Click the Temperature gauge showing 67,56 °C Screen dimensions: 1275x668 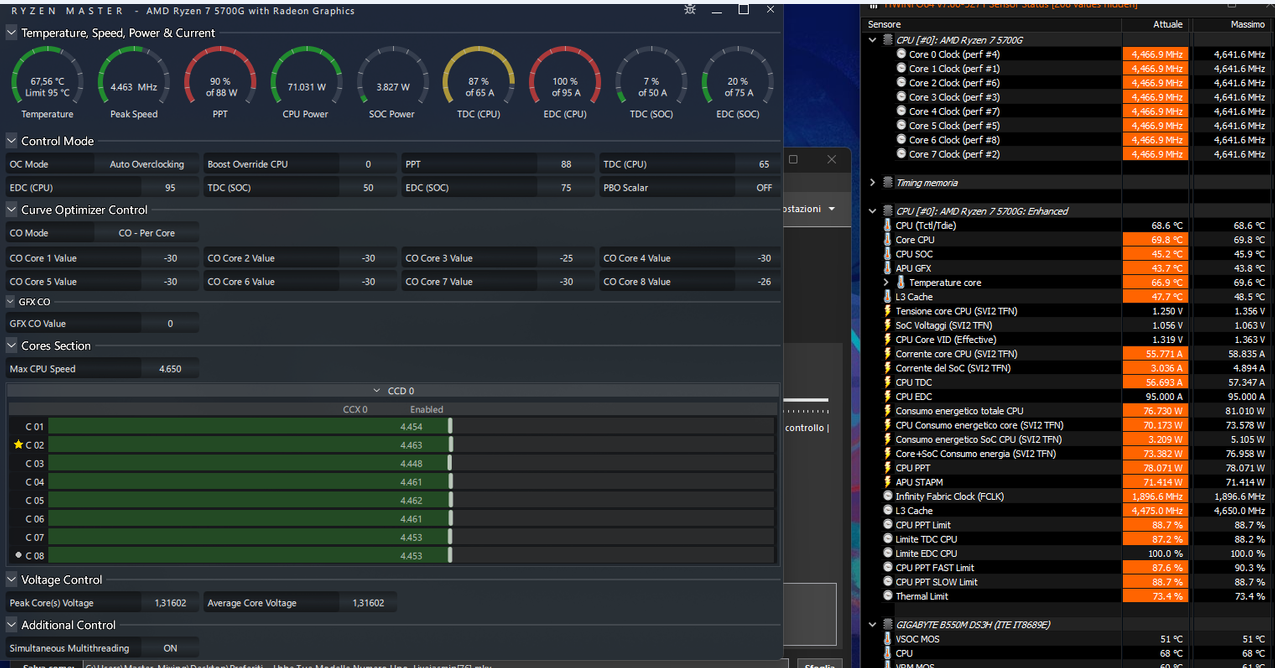point(47,82)
